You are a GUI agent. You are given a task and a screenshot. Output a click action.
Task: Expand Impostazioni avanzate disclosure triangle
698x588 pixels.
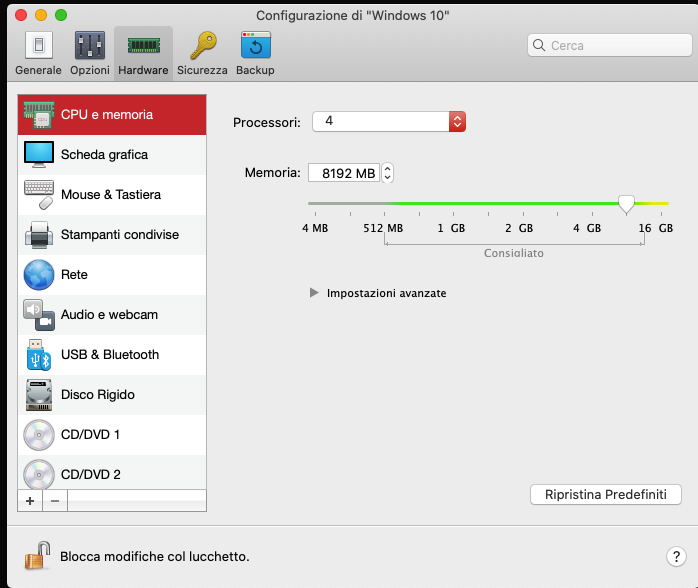click(x=314, y=292)
